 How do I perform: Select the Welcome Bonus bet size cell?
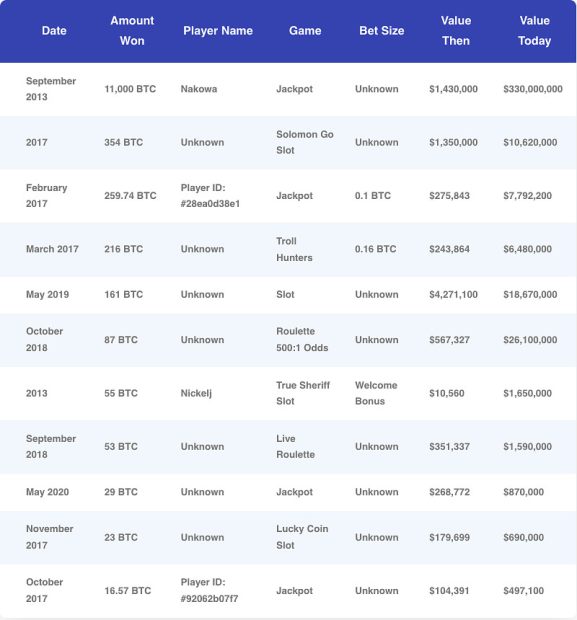click(376, 393)
